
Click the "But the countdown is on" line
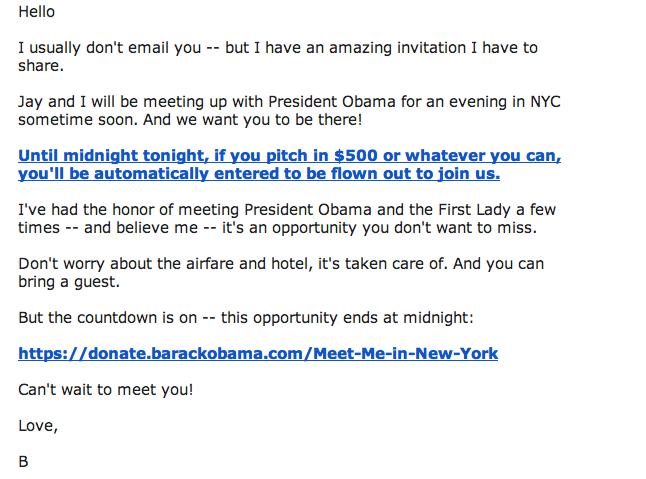(x=246, y=318)
